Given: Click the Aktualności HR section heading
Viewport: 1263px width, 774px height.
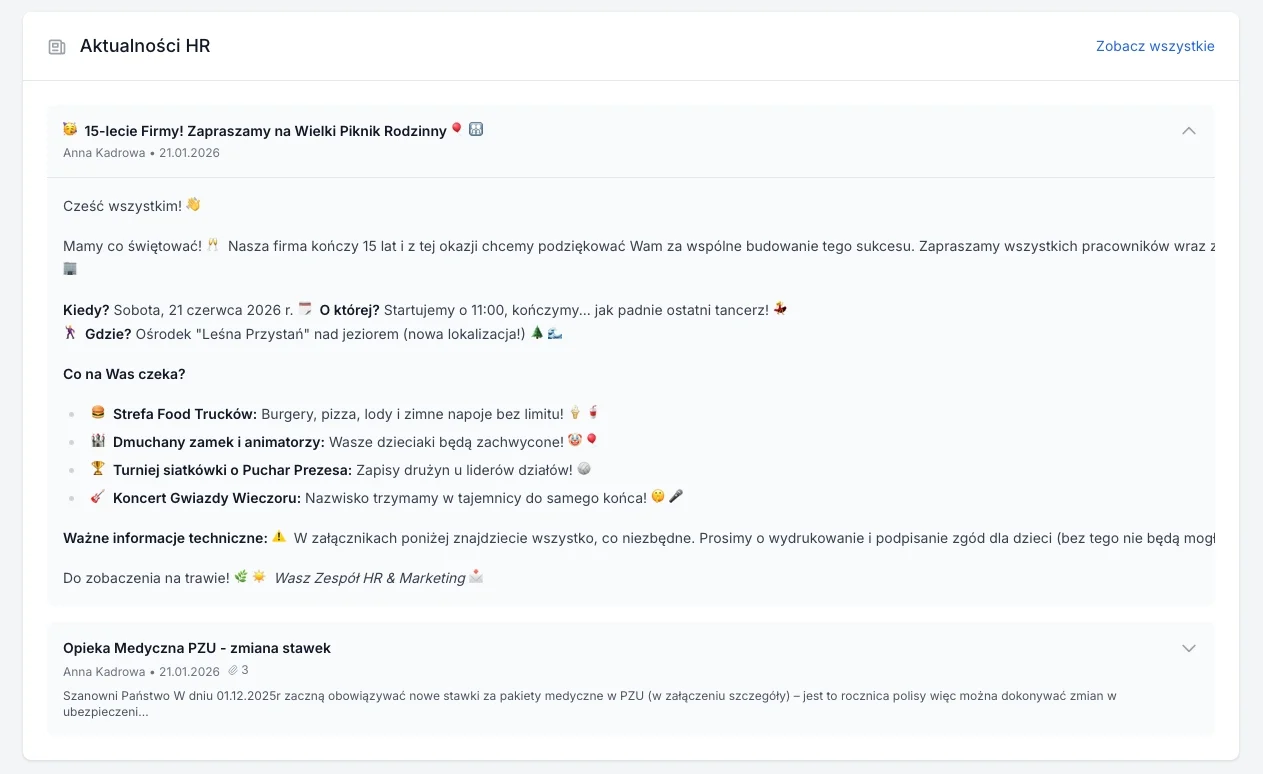Looking at the screenshot, I should [x=145, y=46].
